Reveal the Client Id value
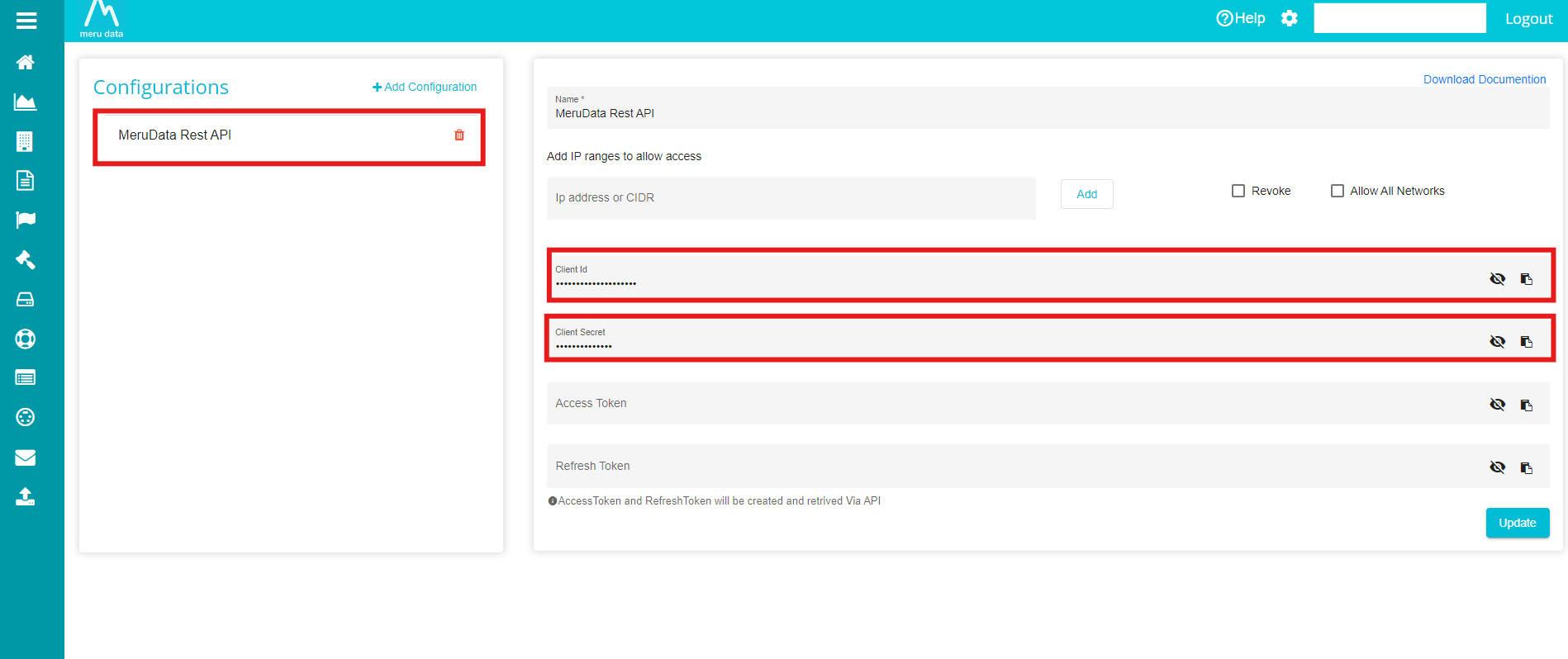 [1497, 279]
